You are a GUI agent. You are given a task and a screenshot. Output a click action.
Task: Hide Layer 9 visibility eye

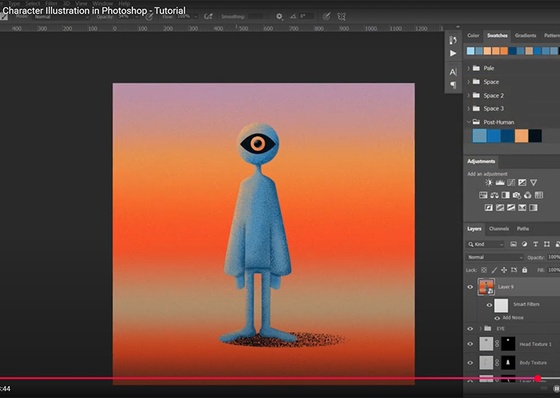[x=470, y=287]
